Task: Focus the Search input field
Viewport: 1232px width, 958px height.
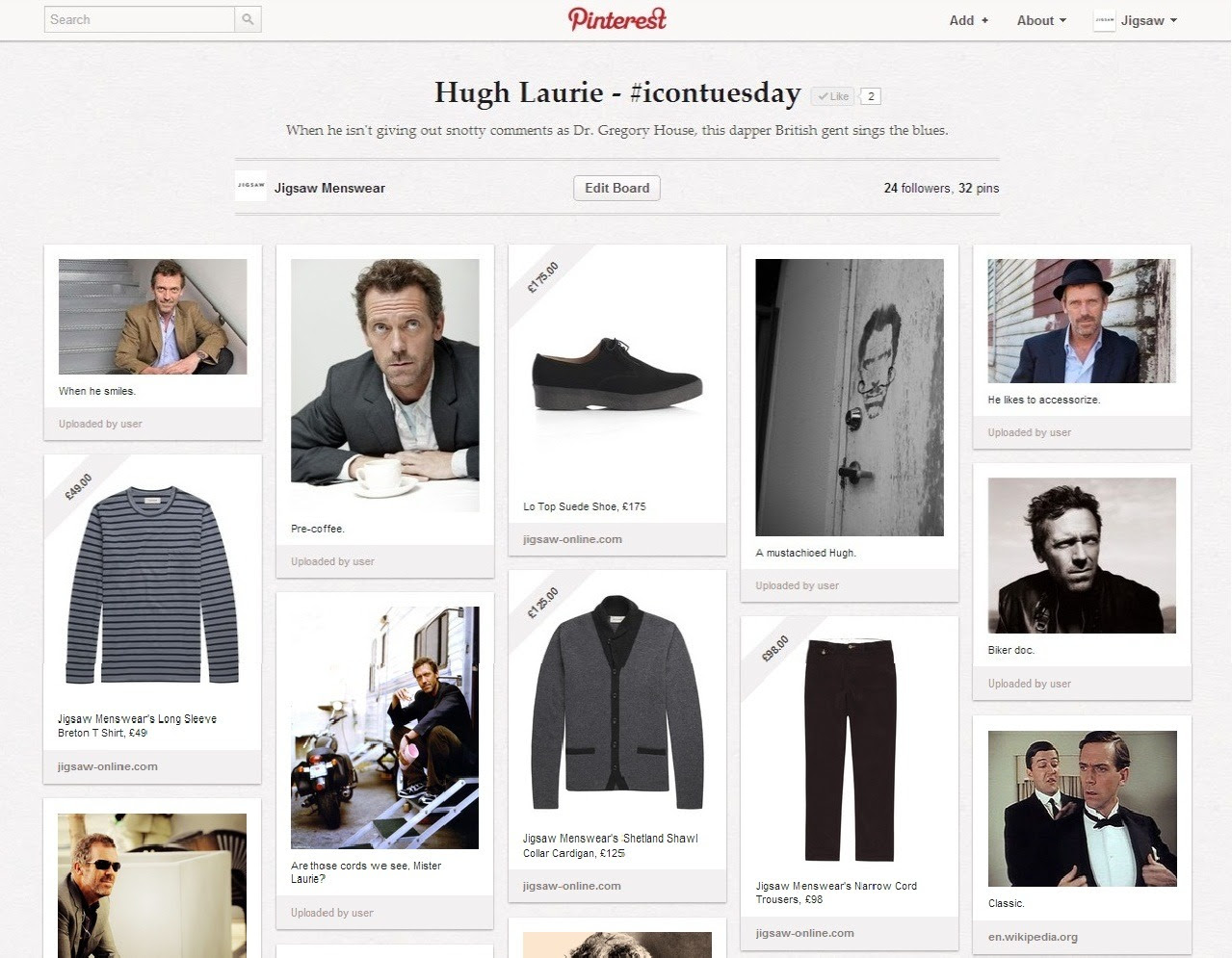Action: (x=140, y=19)
